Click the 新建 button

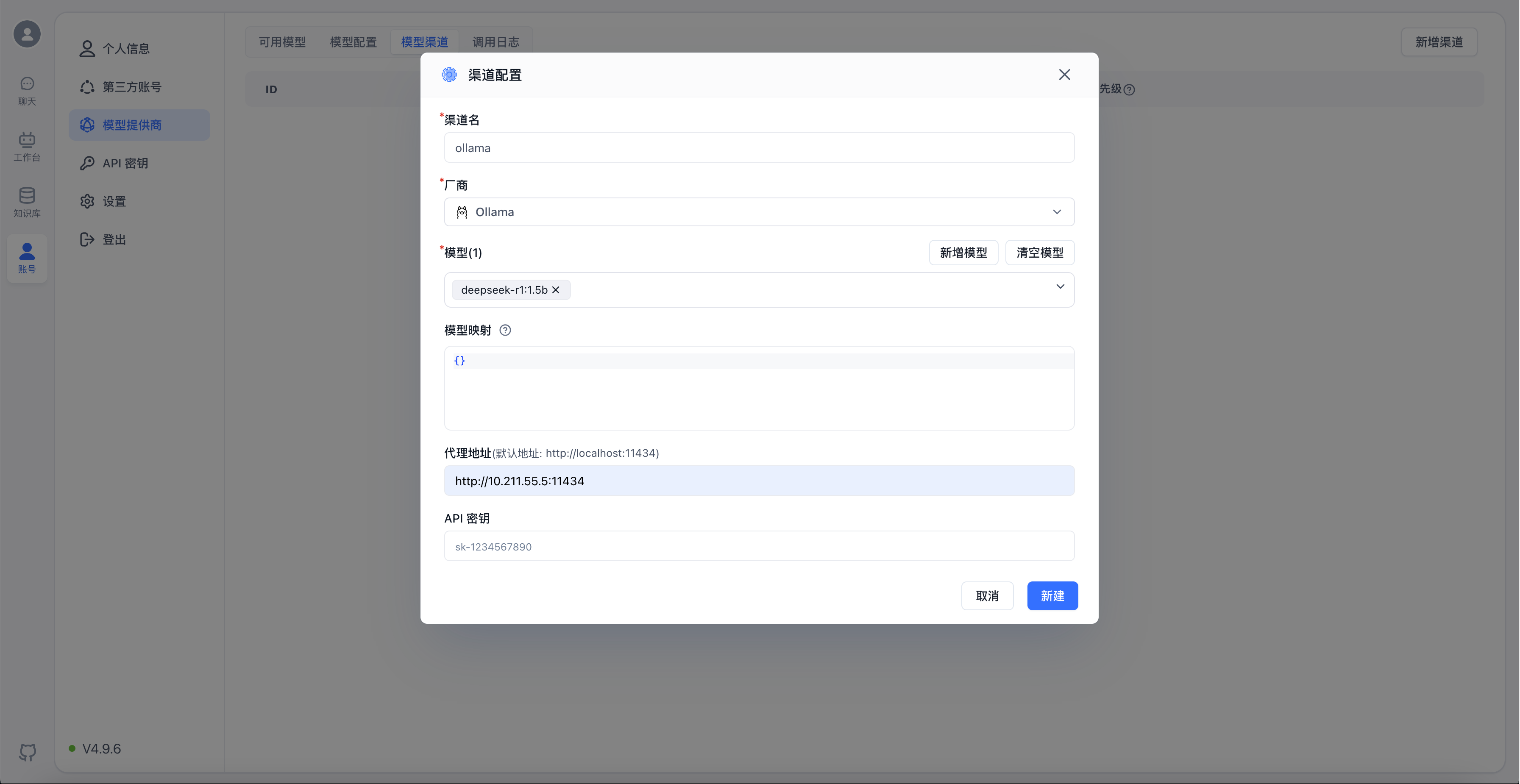click(1052, 596)
